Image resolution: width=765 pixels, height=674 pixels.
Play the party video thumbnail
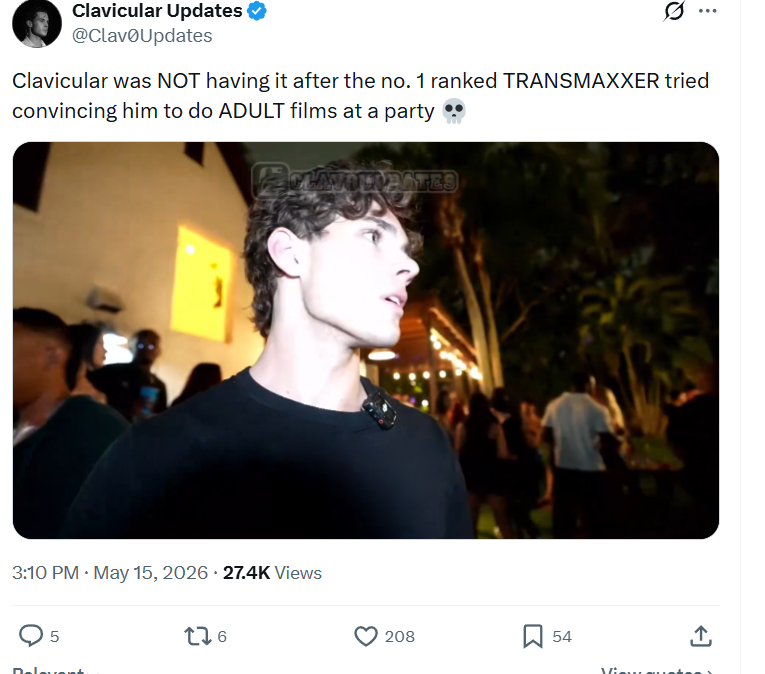click(365, 340)
